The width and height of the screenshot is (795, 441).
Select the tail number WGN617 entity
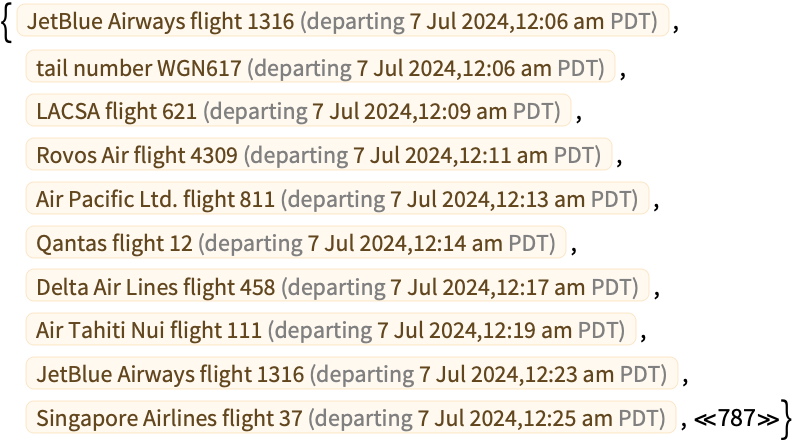tap(320, 68)
